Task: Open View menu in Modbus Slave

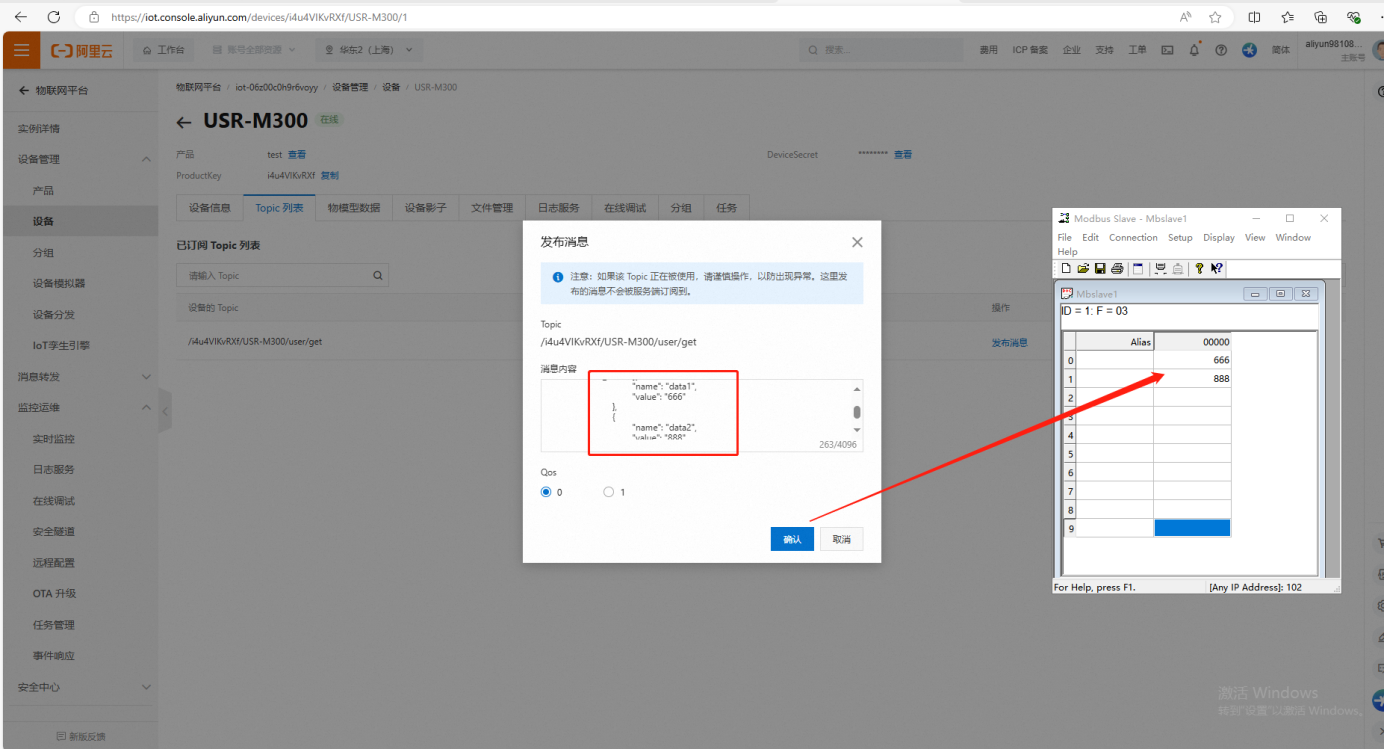Action: tap(1255, 237)
